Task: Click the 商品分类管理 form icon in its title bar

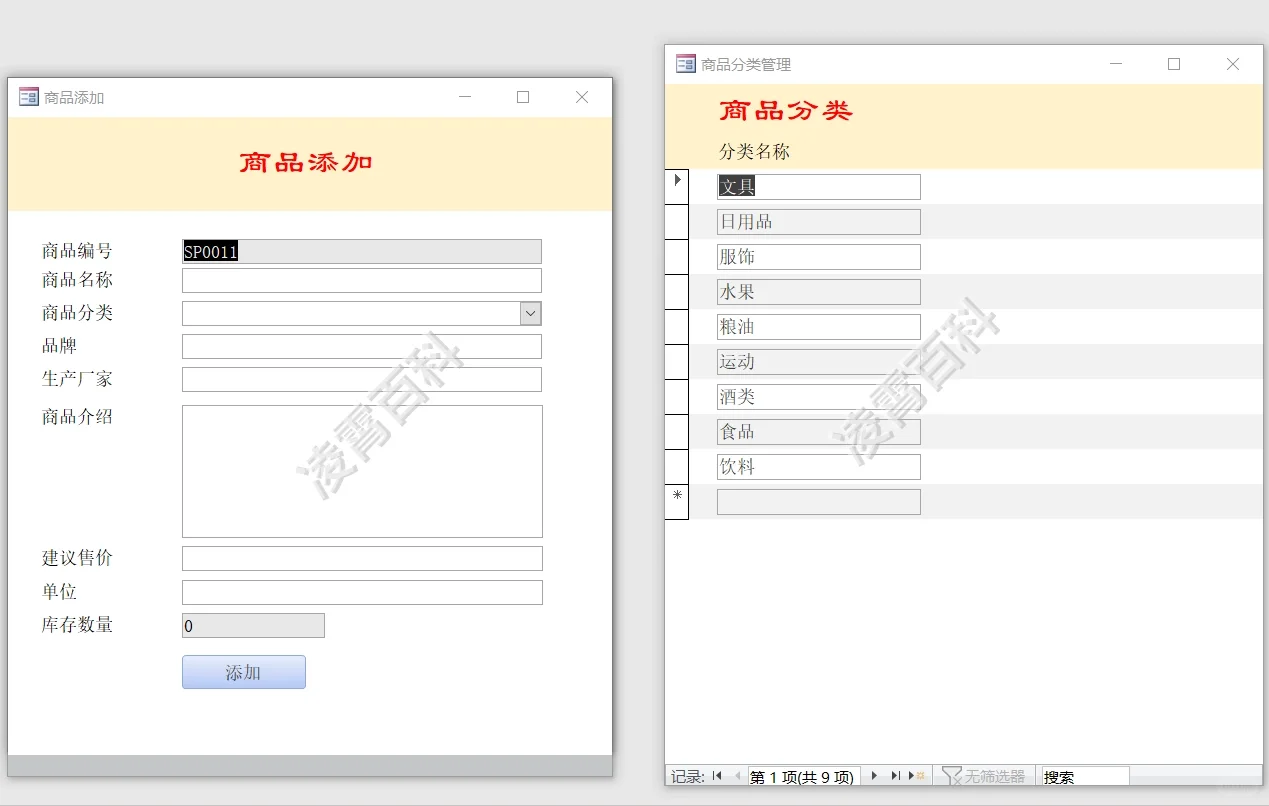Action: (x=684, y=63)
